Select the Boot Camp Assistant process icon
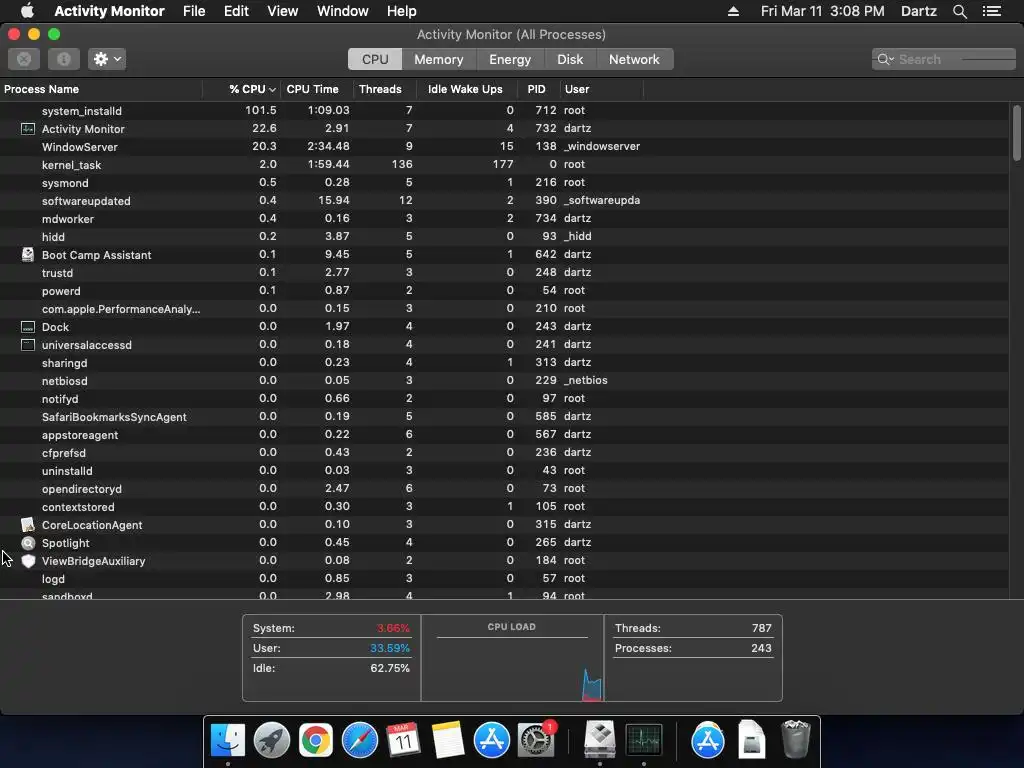Screen dimensions: 1024x768 [28, 255]
